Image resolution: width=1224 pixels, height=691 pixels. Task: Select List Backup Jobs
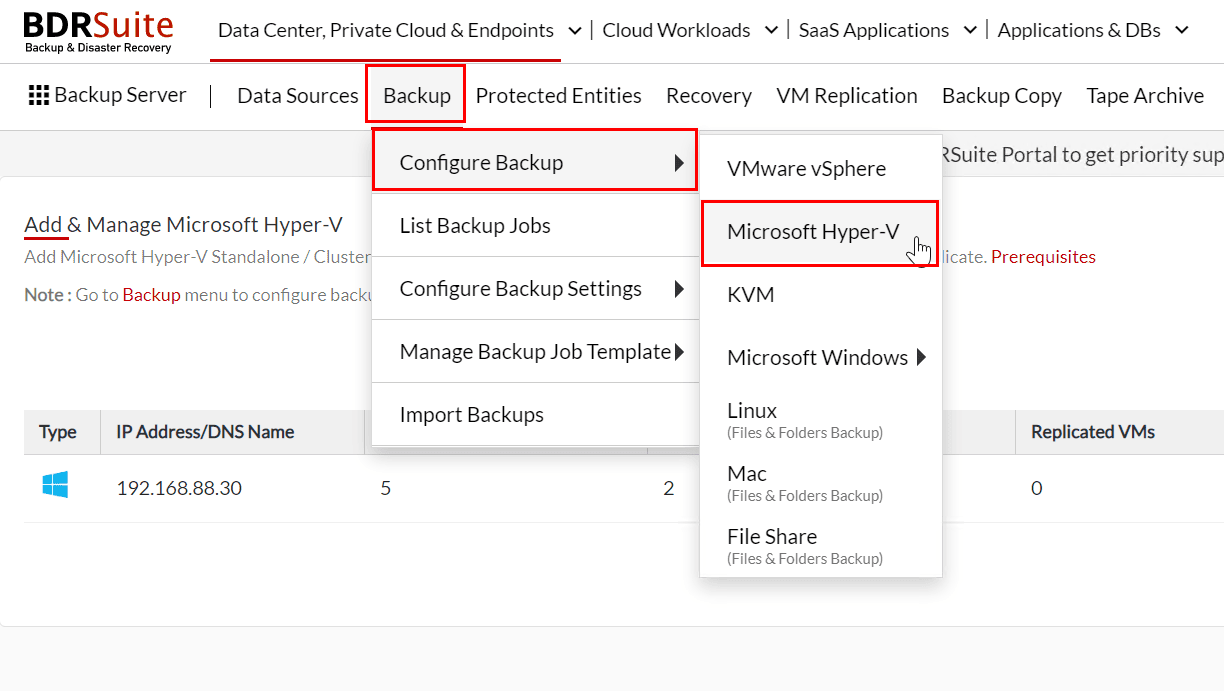535,225
